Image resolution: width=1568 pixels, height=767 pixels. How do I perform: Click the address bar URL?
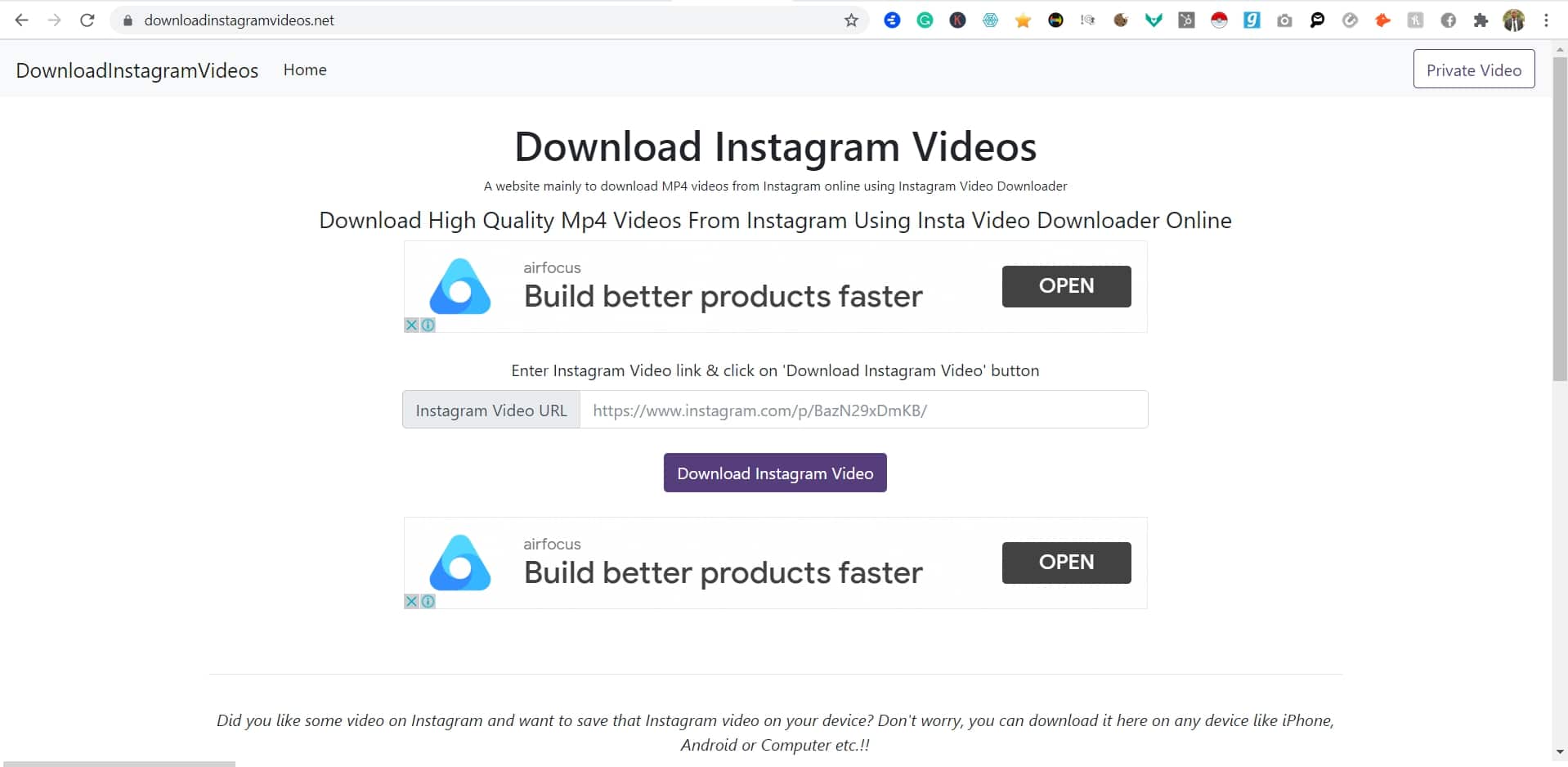coord(239,20)
